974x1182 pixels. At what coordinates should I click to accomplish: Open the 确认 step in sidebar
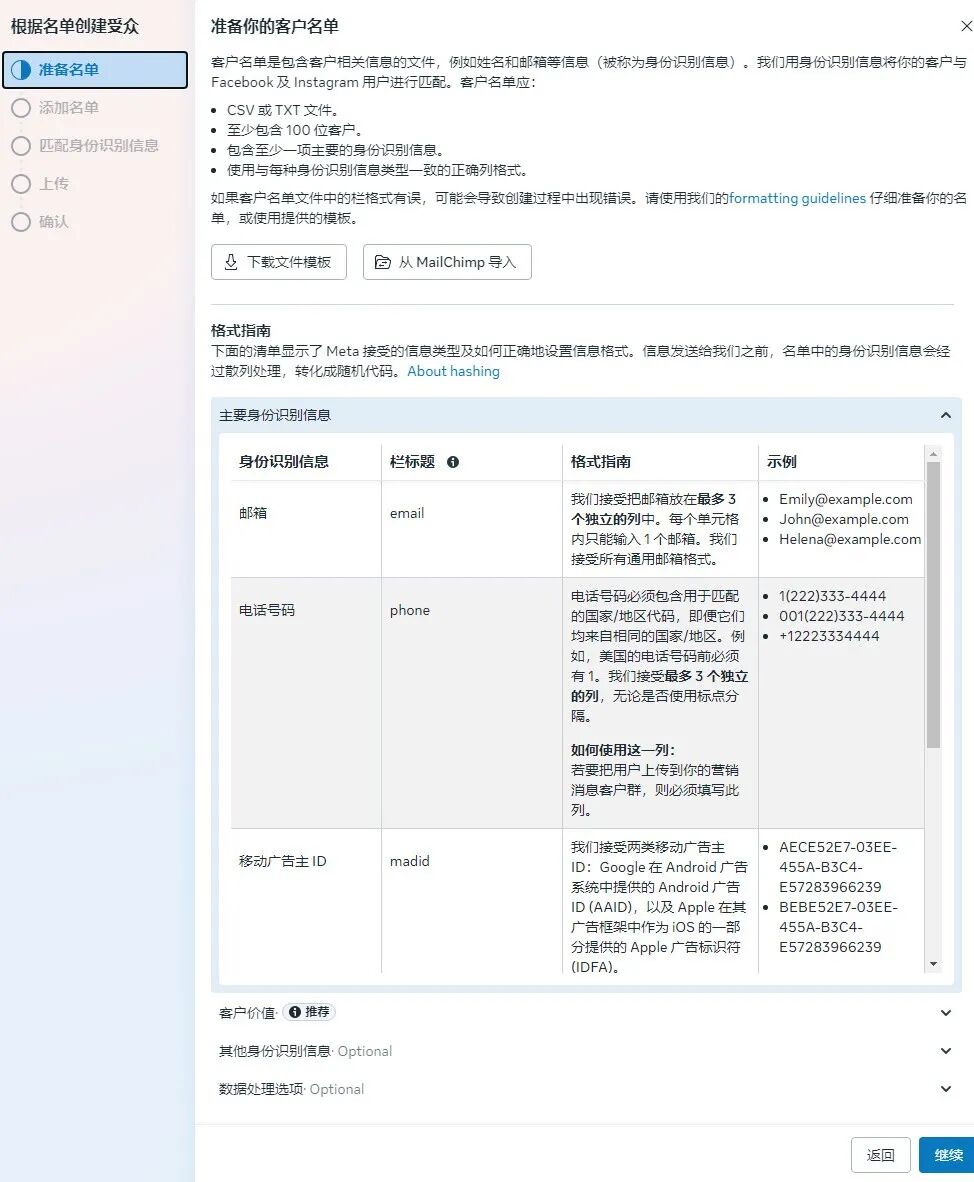pyautogui.click(x=53, y=222)
